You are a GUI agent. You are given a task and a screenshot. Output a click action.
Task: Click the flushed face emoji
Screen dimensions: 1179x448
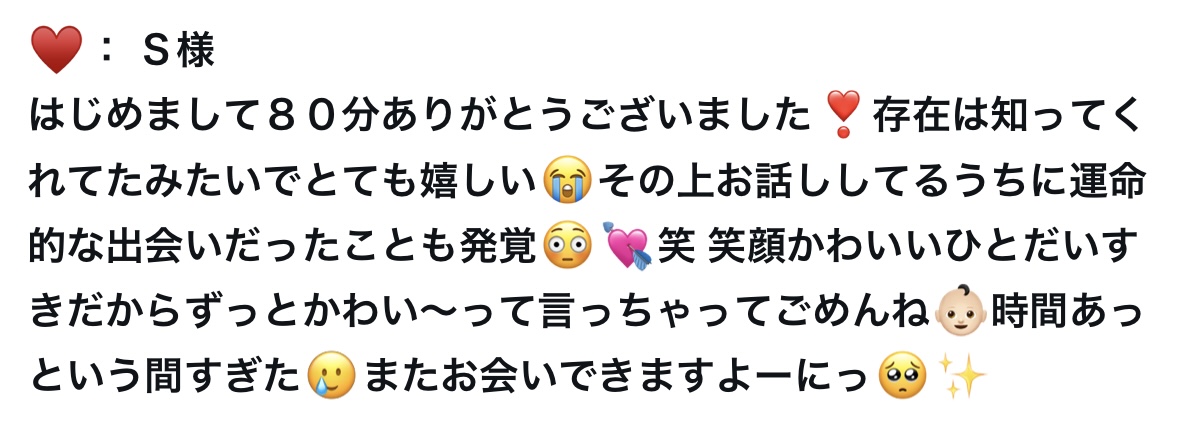[x=568, y=245]
